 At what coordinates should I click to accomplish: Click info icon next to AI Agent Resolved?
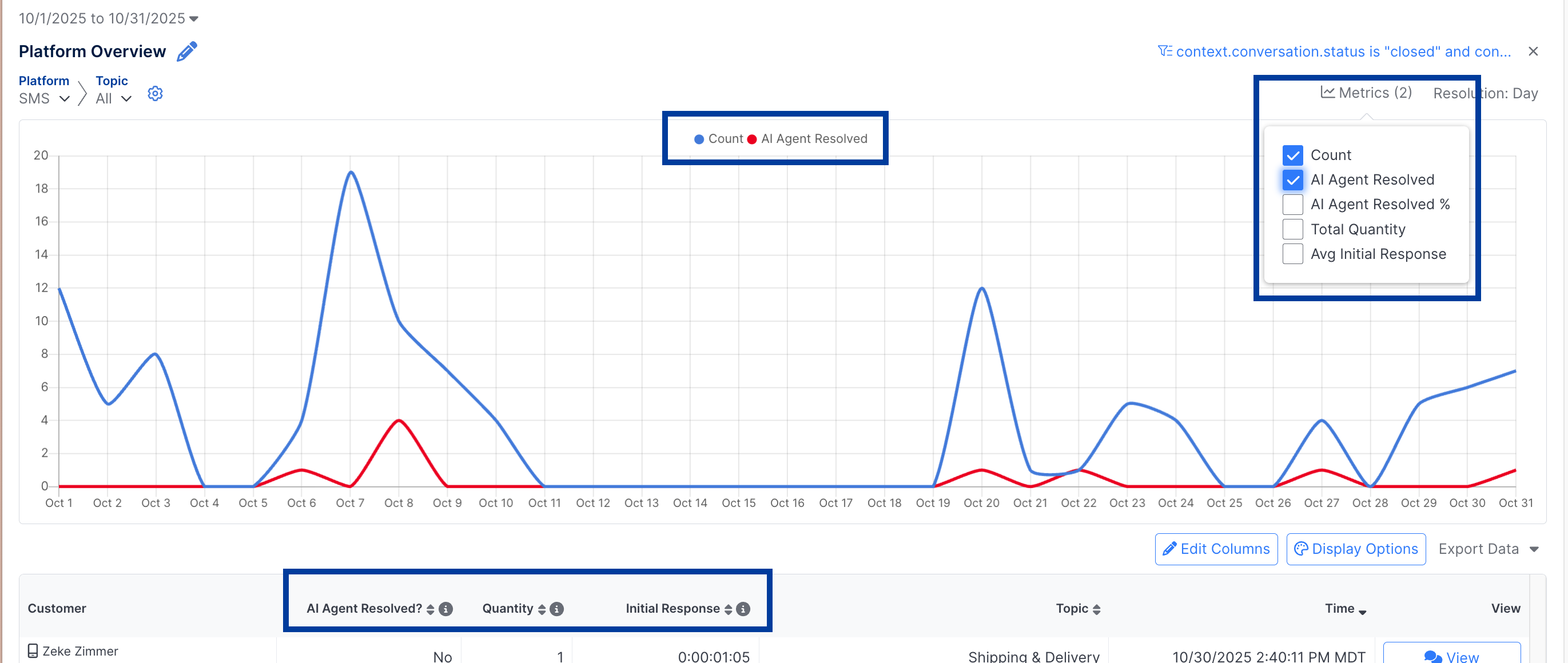coord(446,609)
